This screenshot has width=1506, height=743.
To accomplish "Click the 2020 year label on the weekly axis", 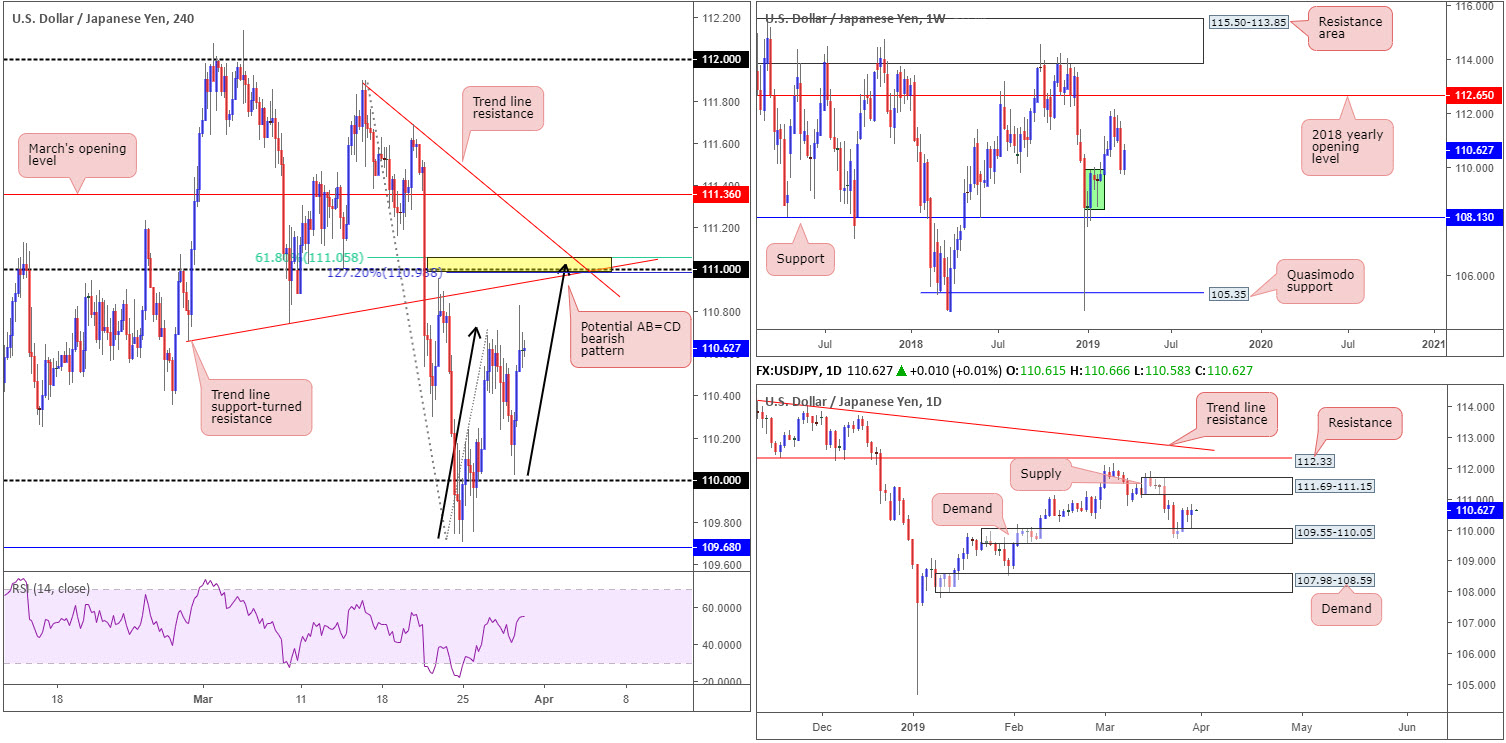I will [x=1260, y=342].
